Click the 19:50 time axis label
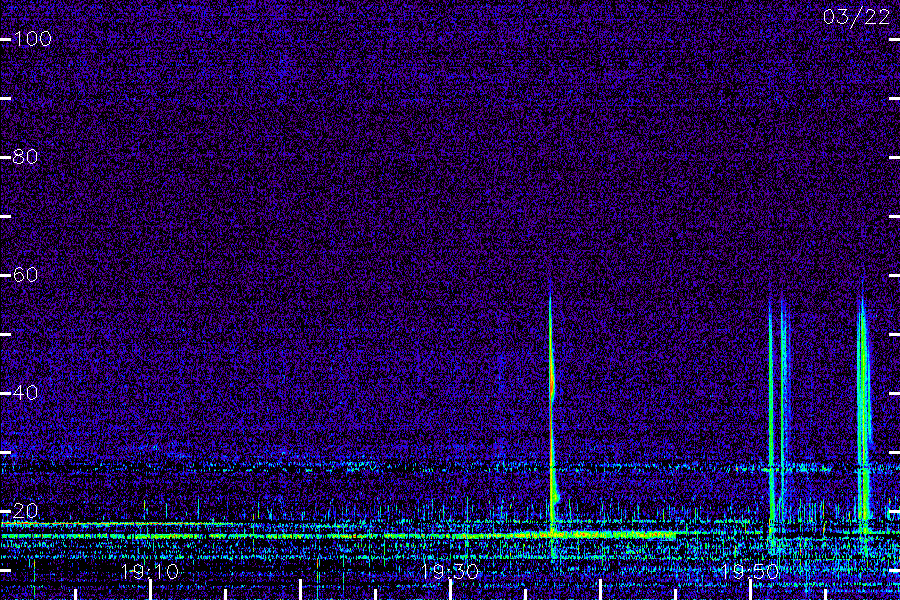This screenshot has width=900, height=600. [x=750, y=572]
